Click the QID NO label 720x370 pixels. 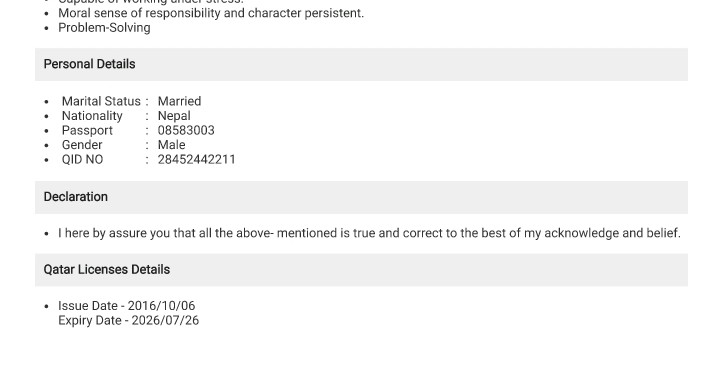(83, 160)
